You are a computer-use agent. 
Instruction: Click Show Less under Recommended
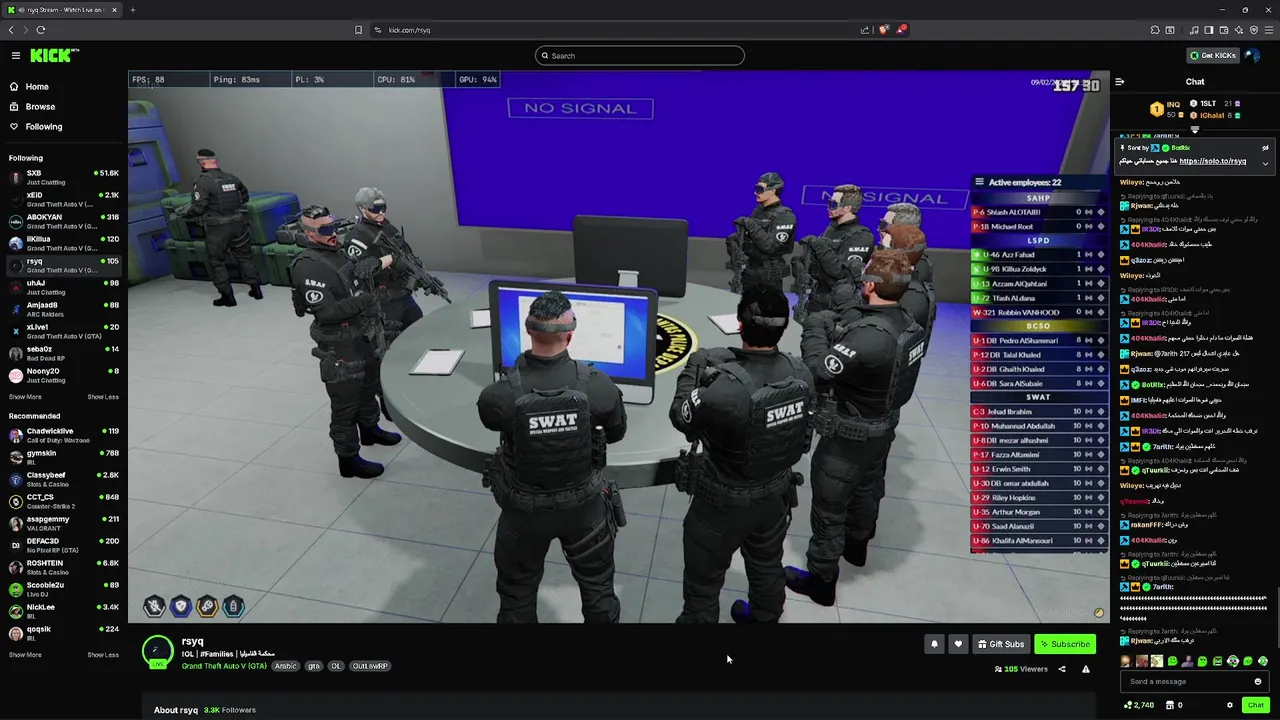(x=103, y=655)
